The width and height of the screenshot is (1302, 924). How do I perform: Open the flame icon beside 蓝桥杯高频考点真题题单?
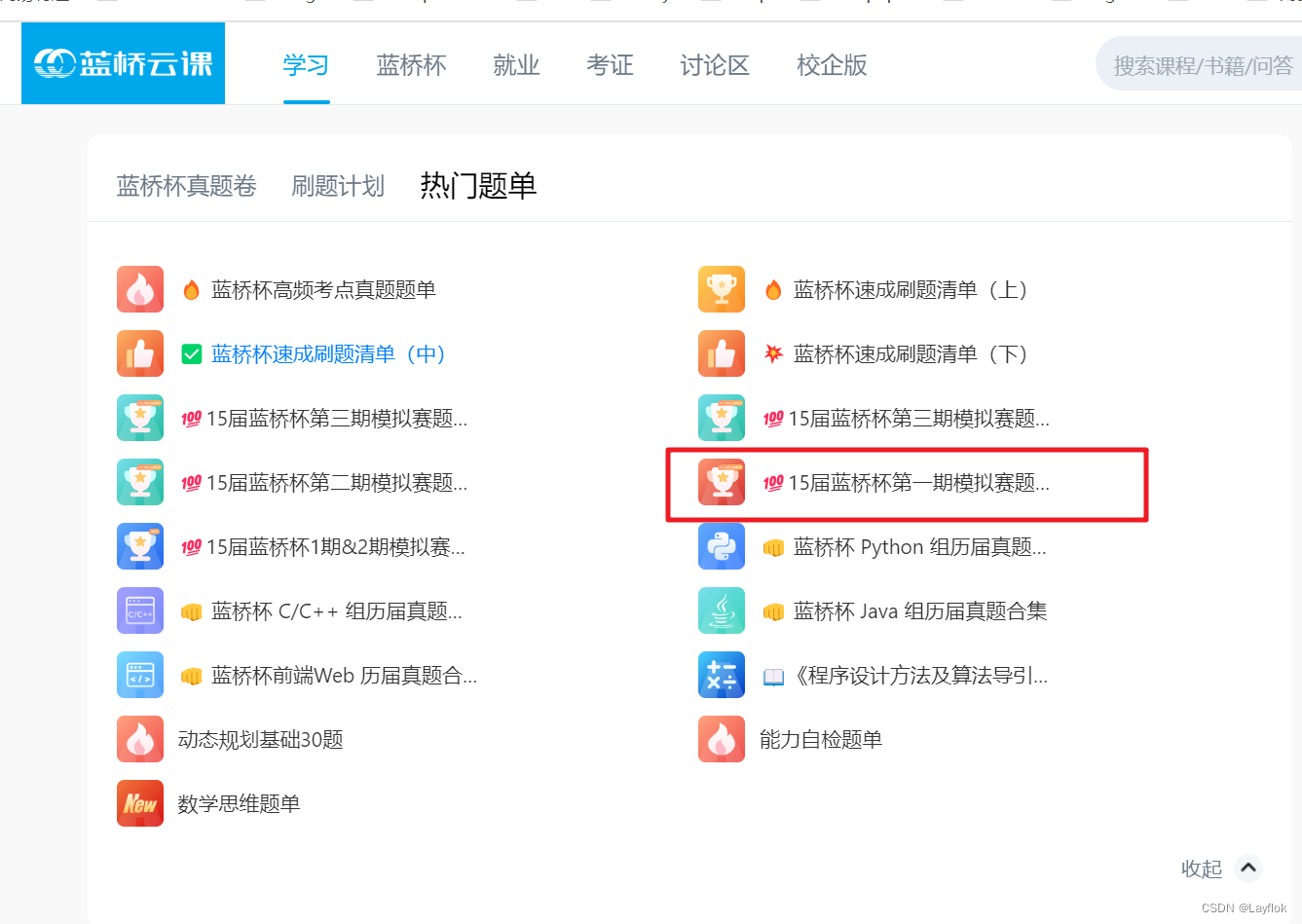[x=140, y=289]
